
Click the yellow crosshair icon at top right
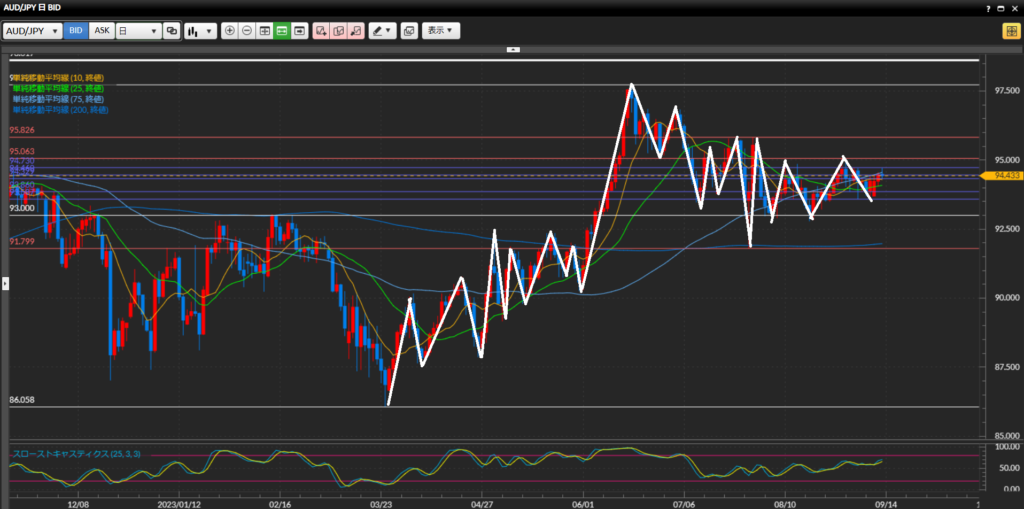tap(1010, 31)
